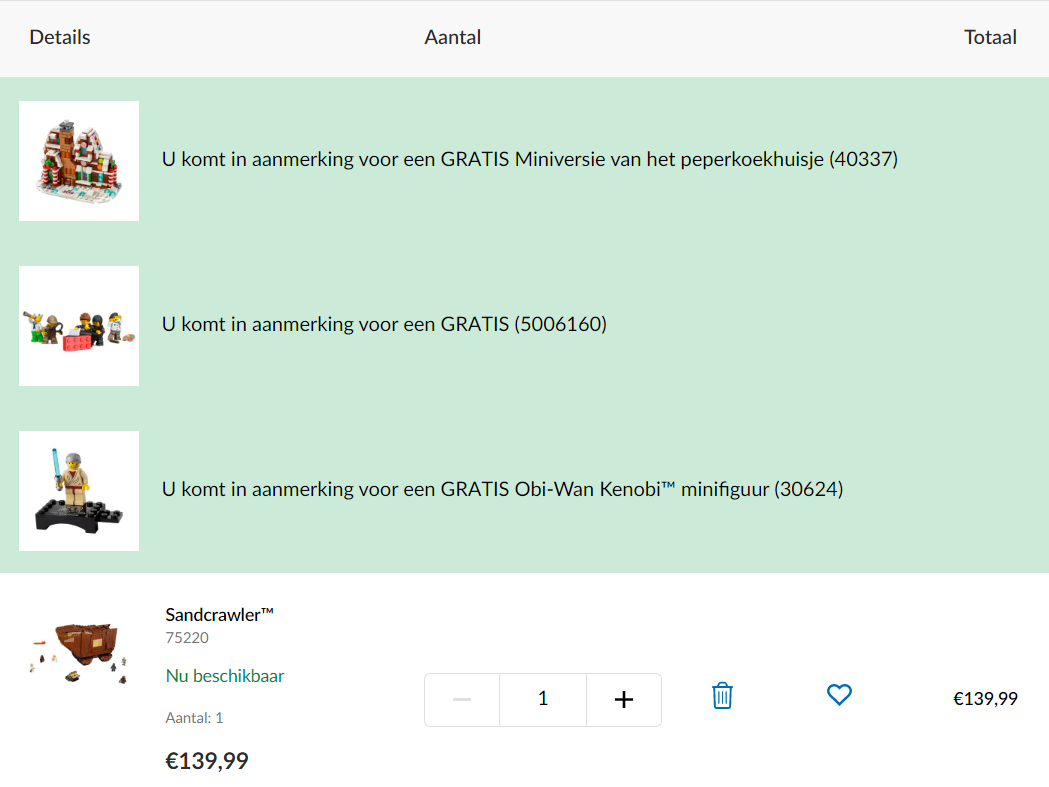Click the Obi-Wan Kenobi minifiguur (30624) offer text
1049x787 pixels.
pyautogui.click(x=502, y=489)
